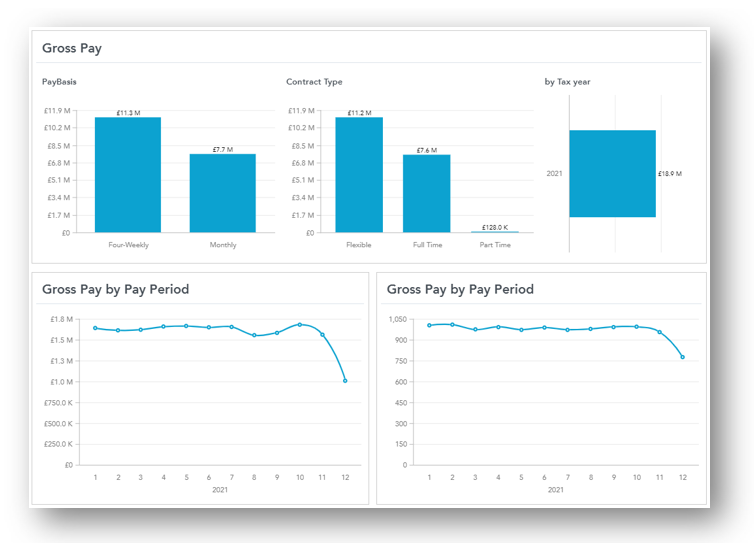Click the Contract Type chart heading

coord(314,81)
